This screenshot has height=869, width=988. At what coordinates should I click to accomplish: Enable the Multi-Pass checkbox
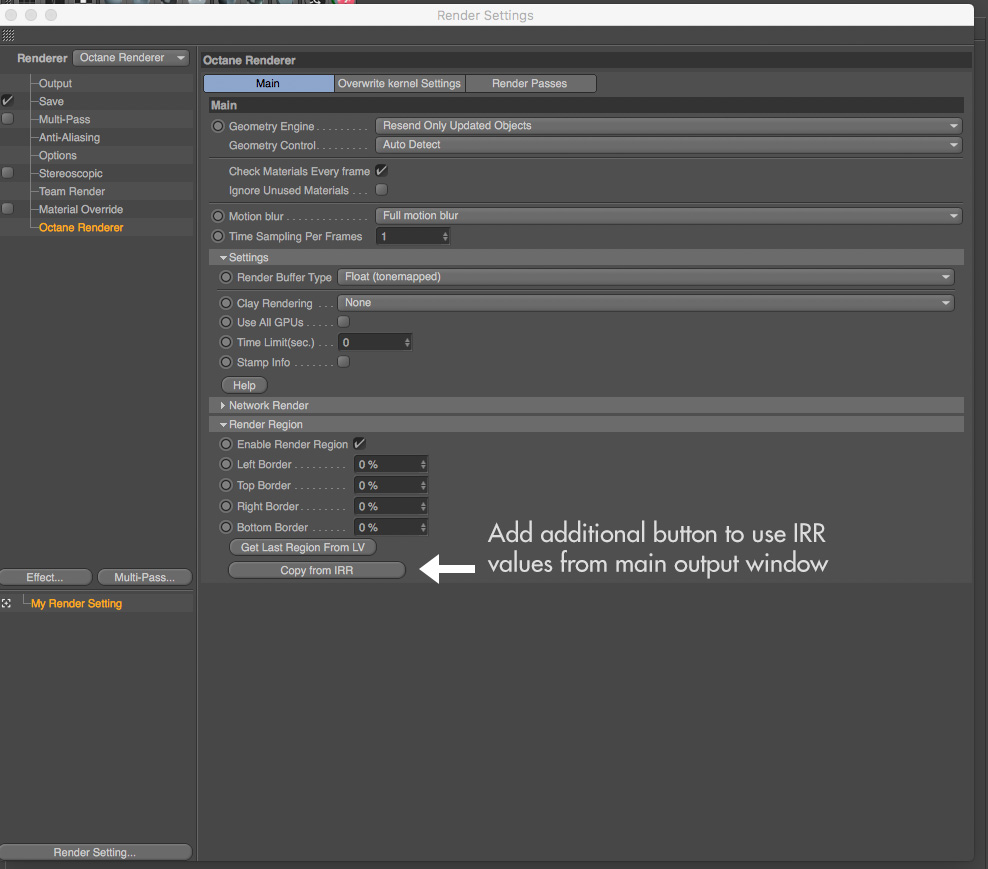coord(8,118)
